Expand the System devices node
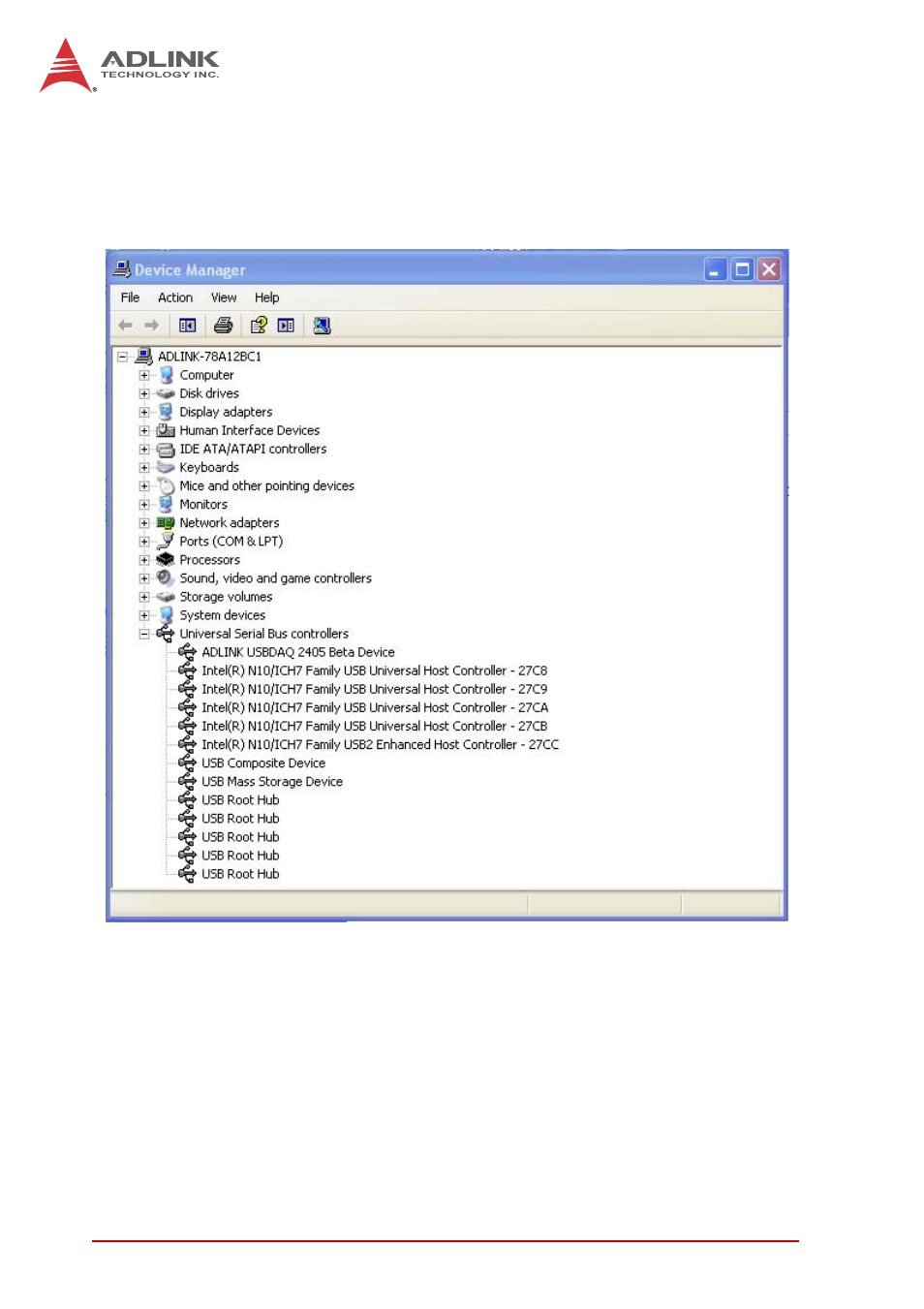 click(144, 615)
